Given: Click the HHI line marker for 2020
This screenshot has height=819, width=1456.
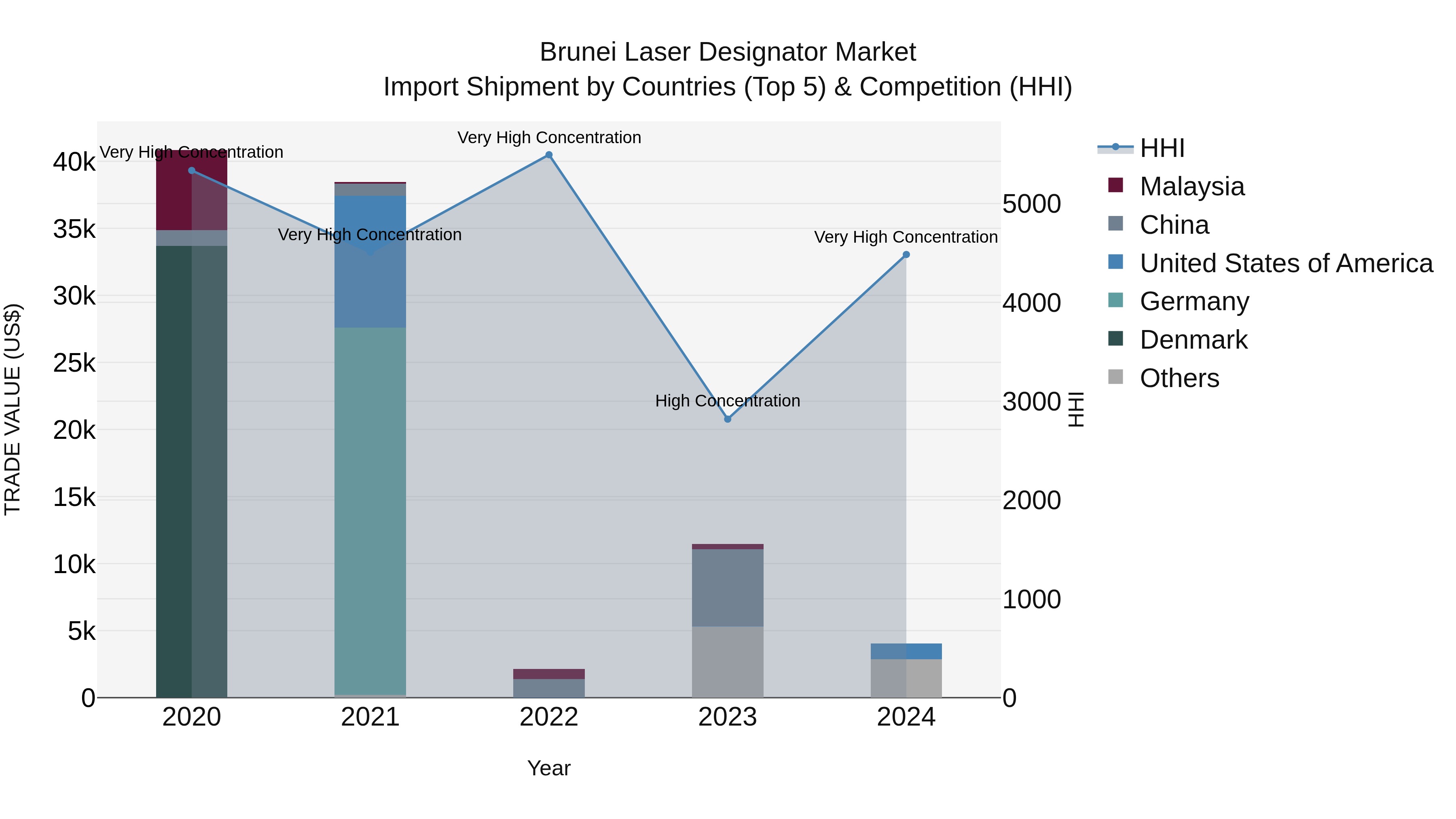Looking at the screenshot, I should [192, 171].
